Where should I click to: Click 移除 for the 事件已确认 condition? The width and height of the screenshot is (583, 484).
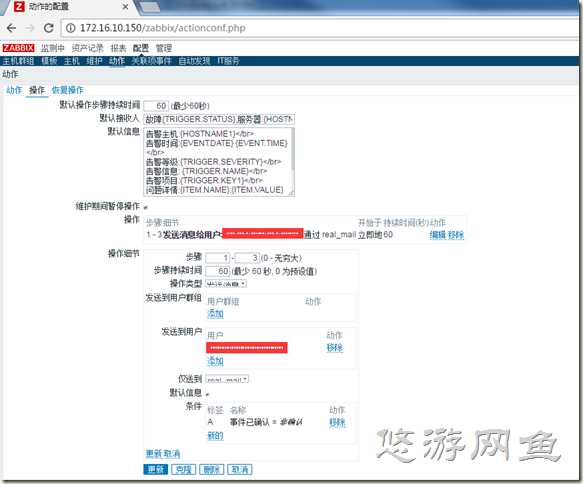pos(337,423)
